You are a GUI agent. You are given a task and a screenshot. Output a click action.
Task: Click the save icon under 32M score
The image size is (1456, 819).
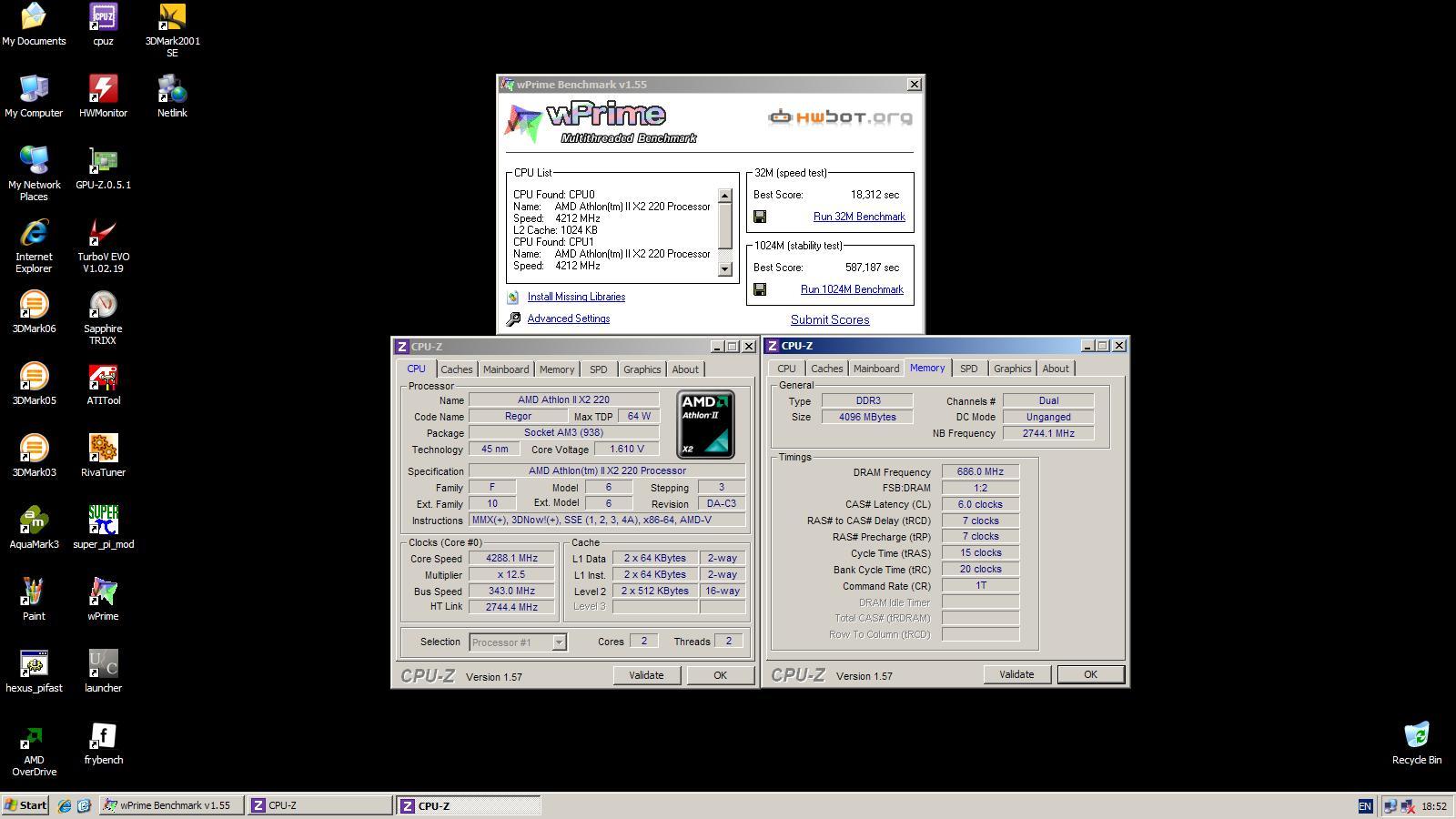pos(760,217)
